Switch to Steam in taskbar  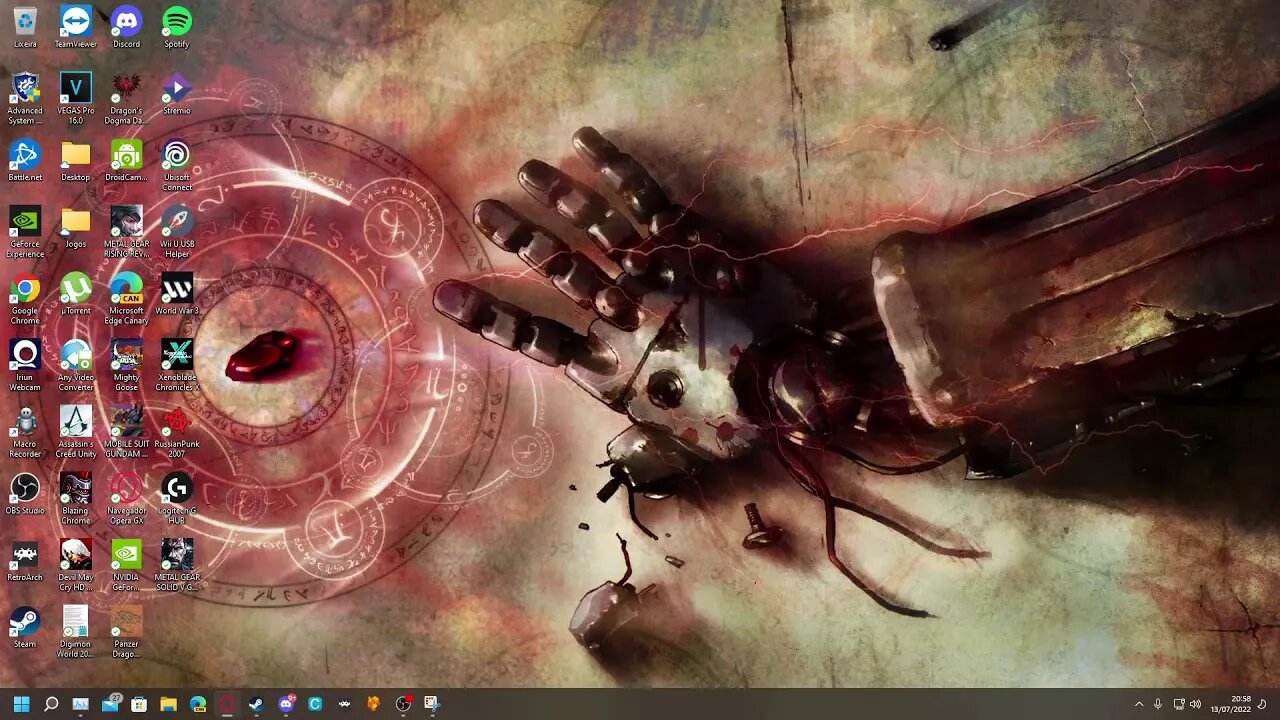click(x=256, y=704)
